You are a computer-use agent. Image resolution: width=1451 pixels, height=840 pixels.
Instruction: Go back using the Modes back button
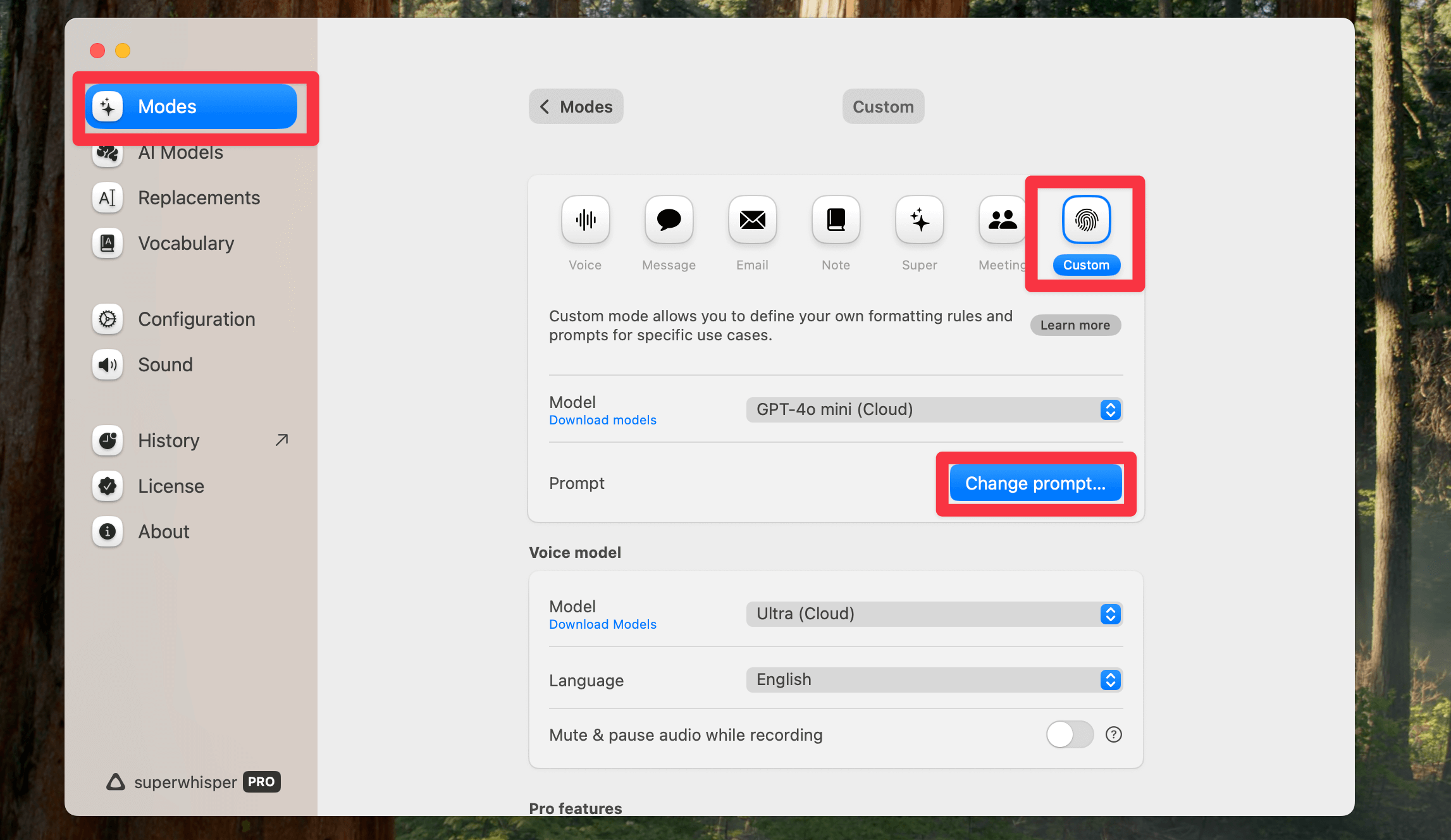tap(576, 106)
